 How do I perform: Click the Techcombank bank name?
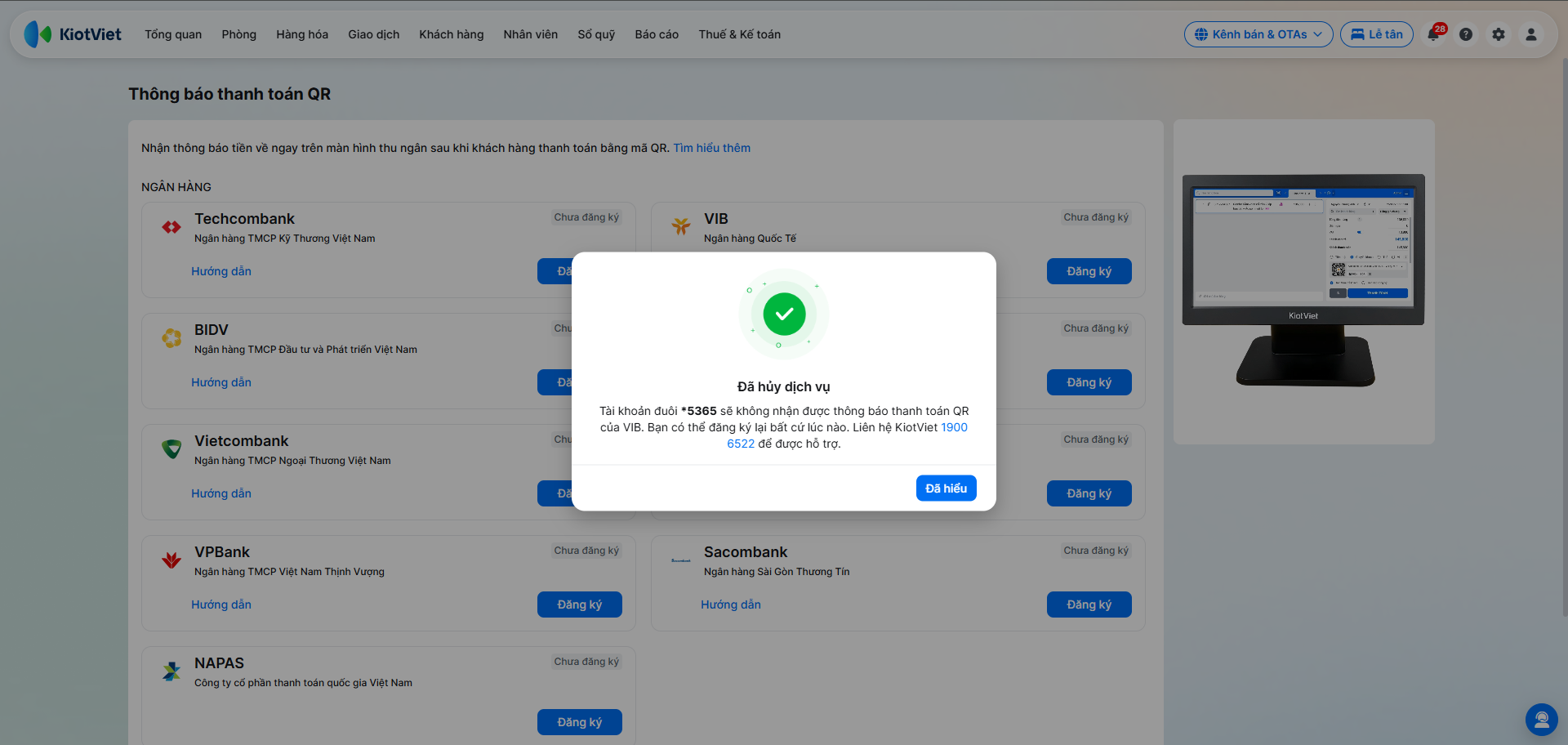pyautogui.click(x=244, y=219)
